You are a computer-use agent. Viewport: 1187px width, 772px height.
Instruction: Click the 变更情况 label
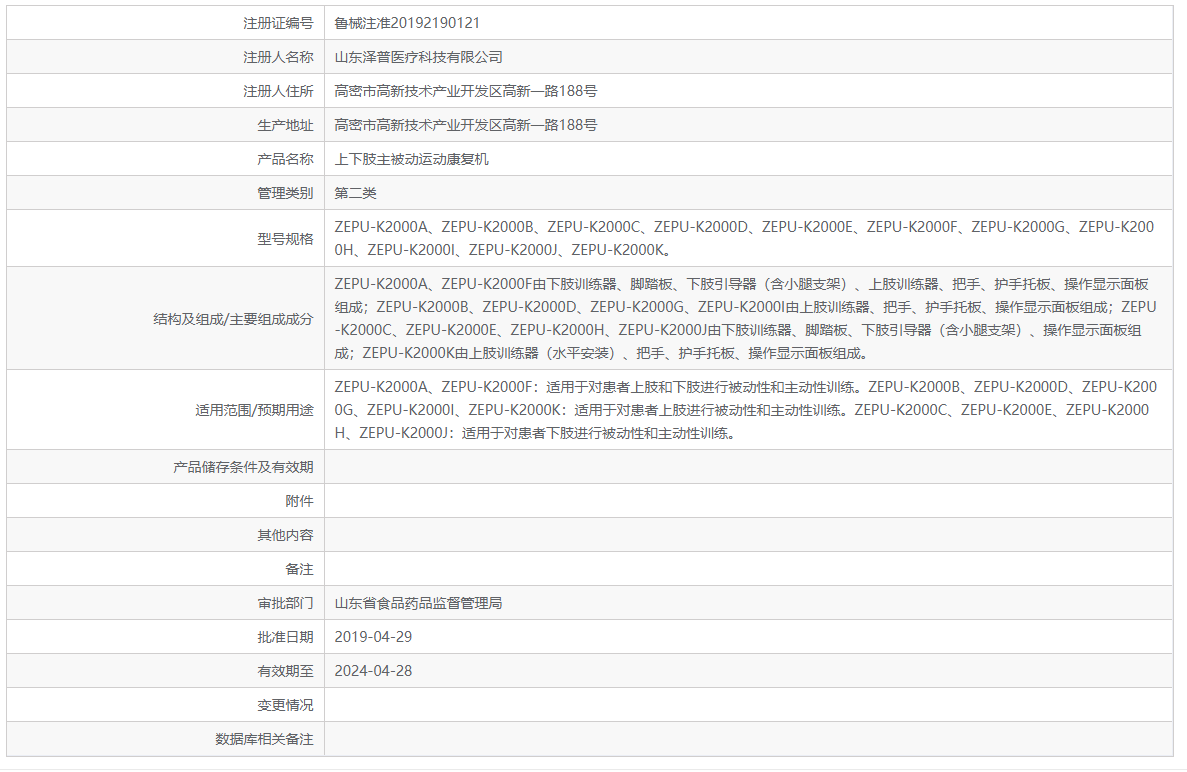click(x=285, y=705)
